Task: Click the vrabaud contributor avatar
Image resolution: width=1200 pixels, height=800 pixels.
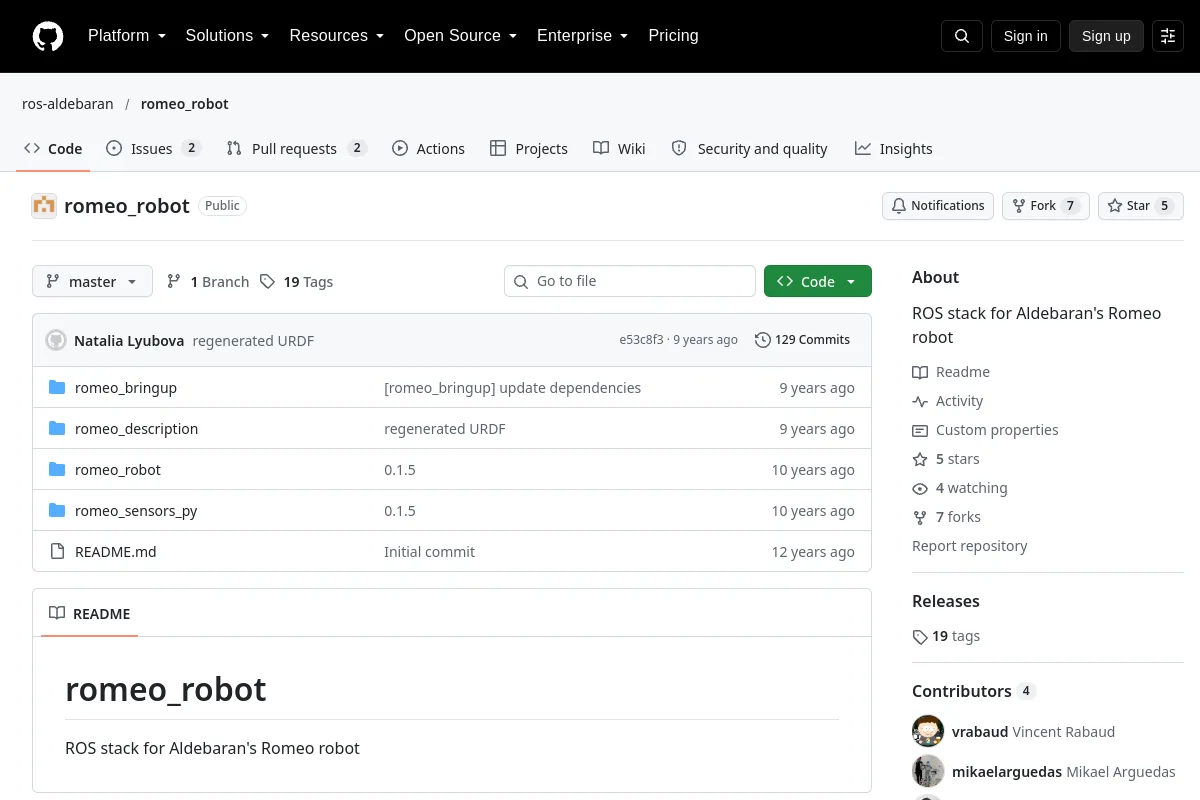Action: pyautogui.click(x=928, y=731)
